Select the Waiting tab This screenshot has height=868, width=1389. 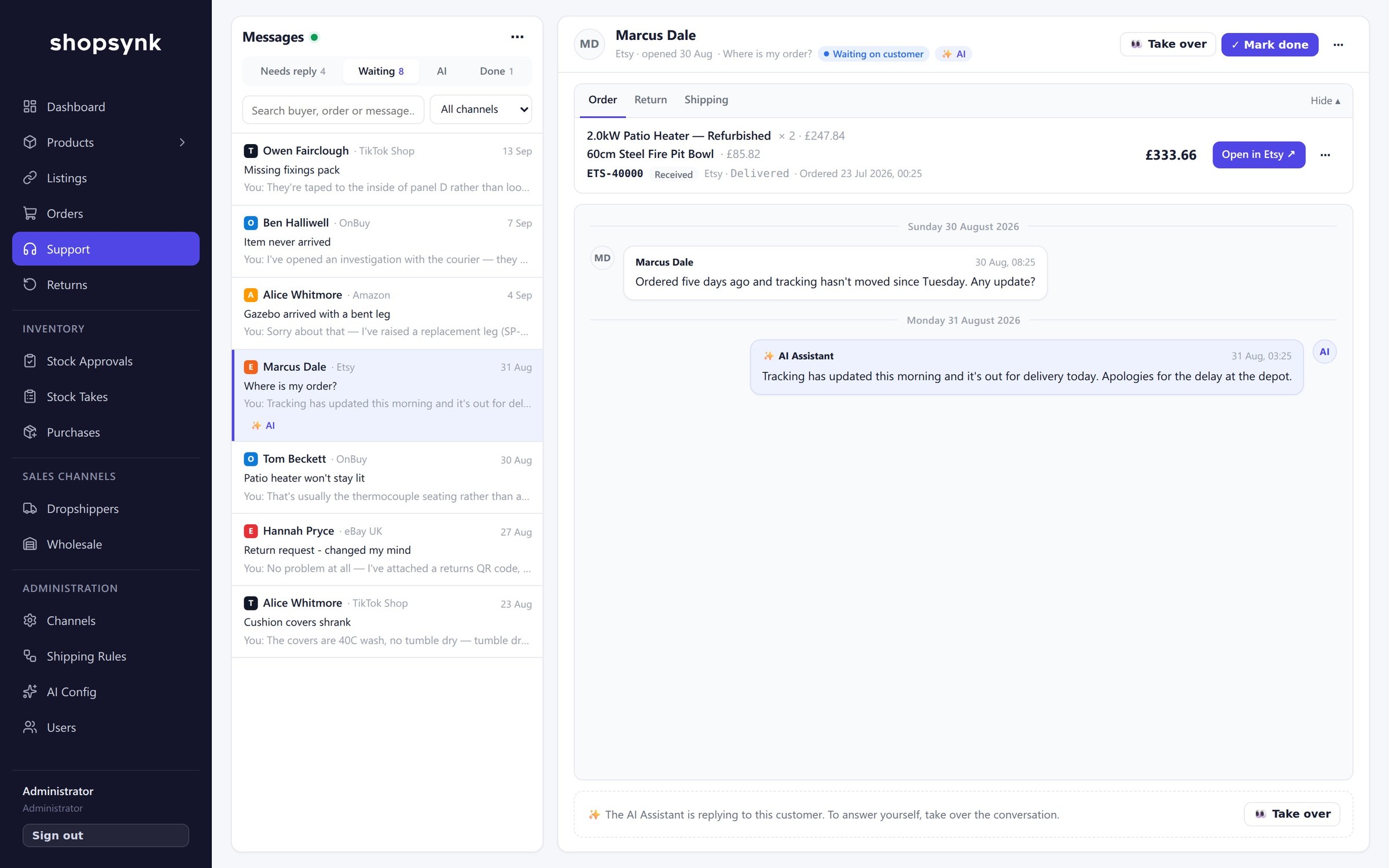coord(381,71)
